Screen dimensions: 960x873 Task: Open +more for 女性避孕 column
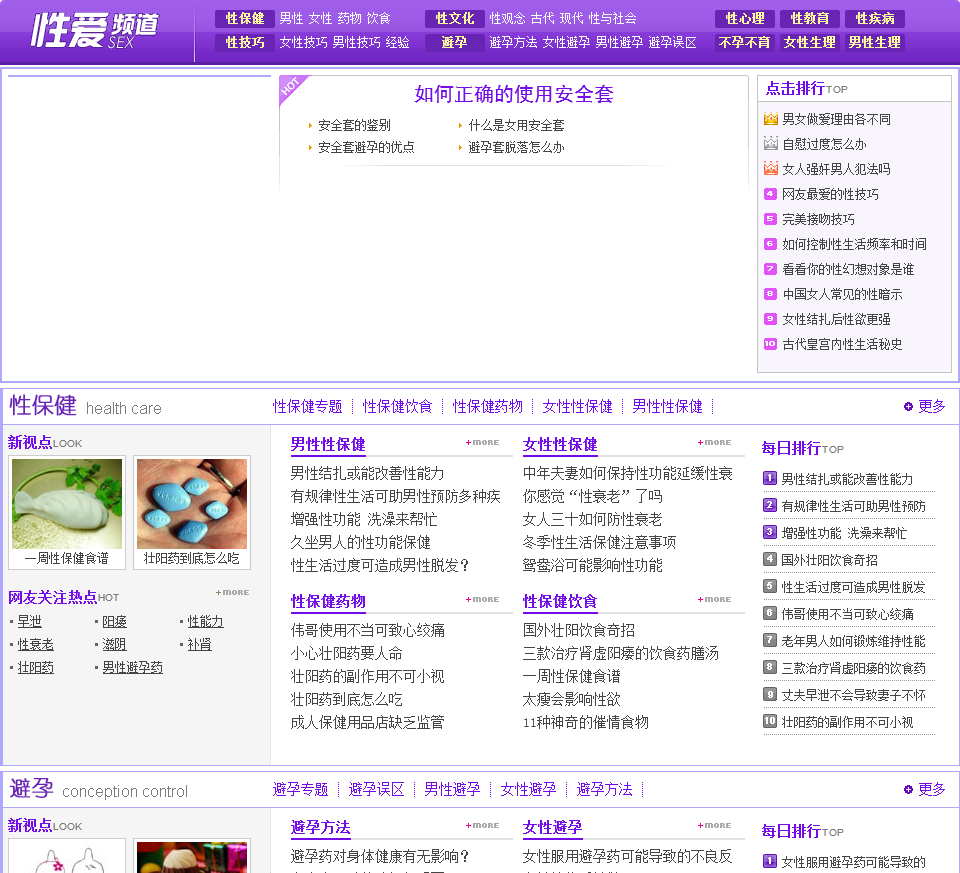[714, 825]
